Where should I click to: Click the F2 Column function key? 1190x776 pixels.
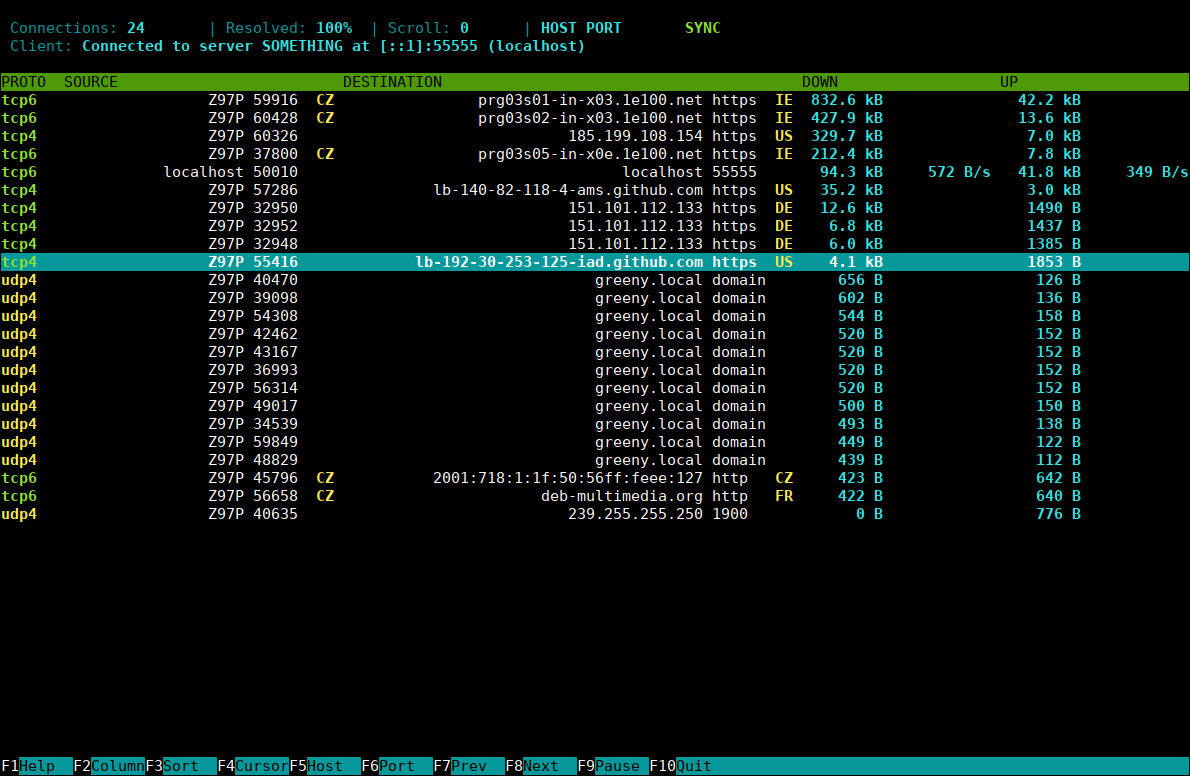click(x=109, y=766)
